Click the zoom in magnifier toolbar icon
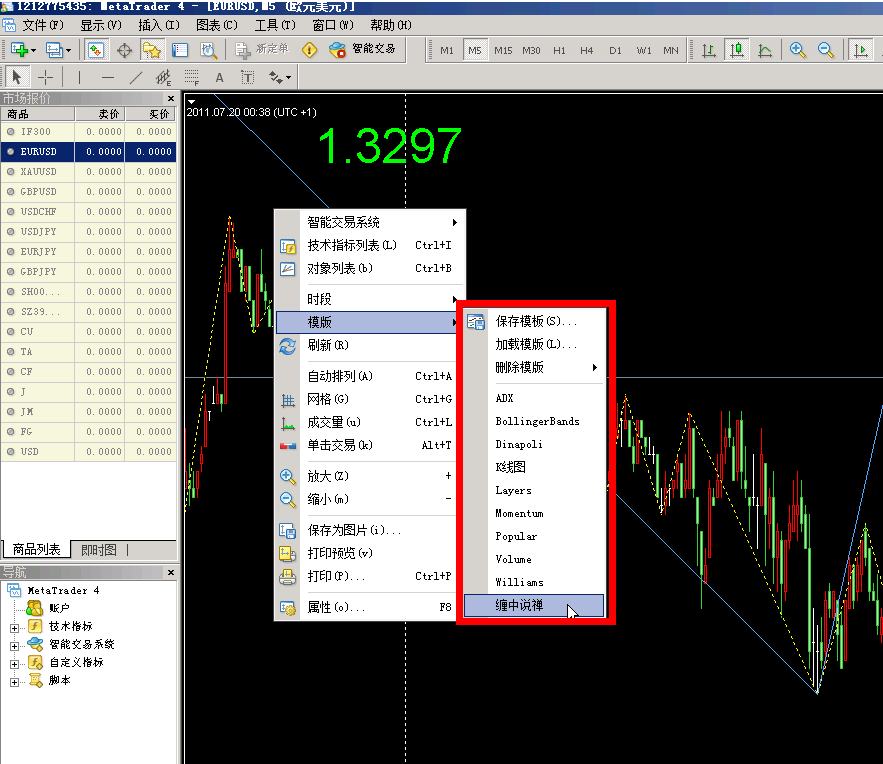This screenshot has width=883, height=764. tap(798, 50)
